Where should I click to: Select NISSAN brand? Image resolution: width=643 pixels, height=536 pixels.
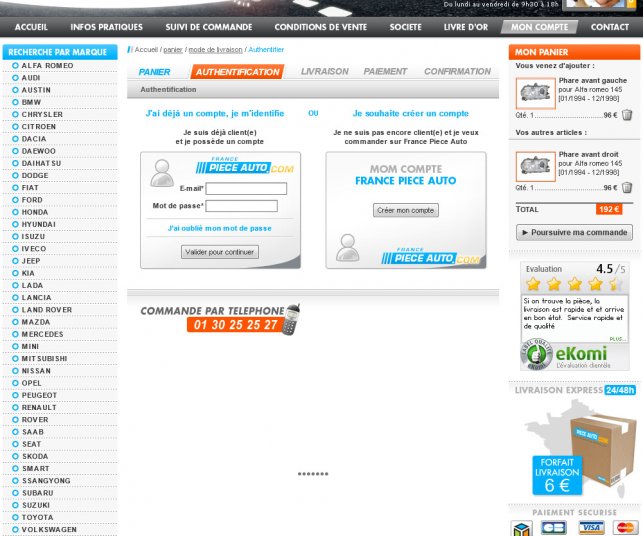(36, 371)
